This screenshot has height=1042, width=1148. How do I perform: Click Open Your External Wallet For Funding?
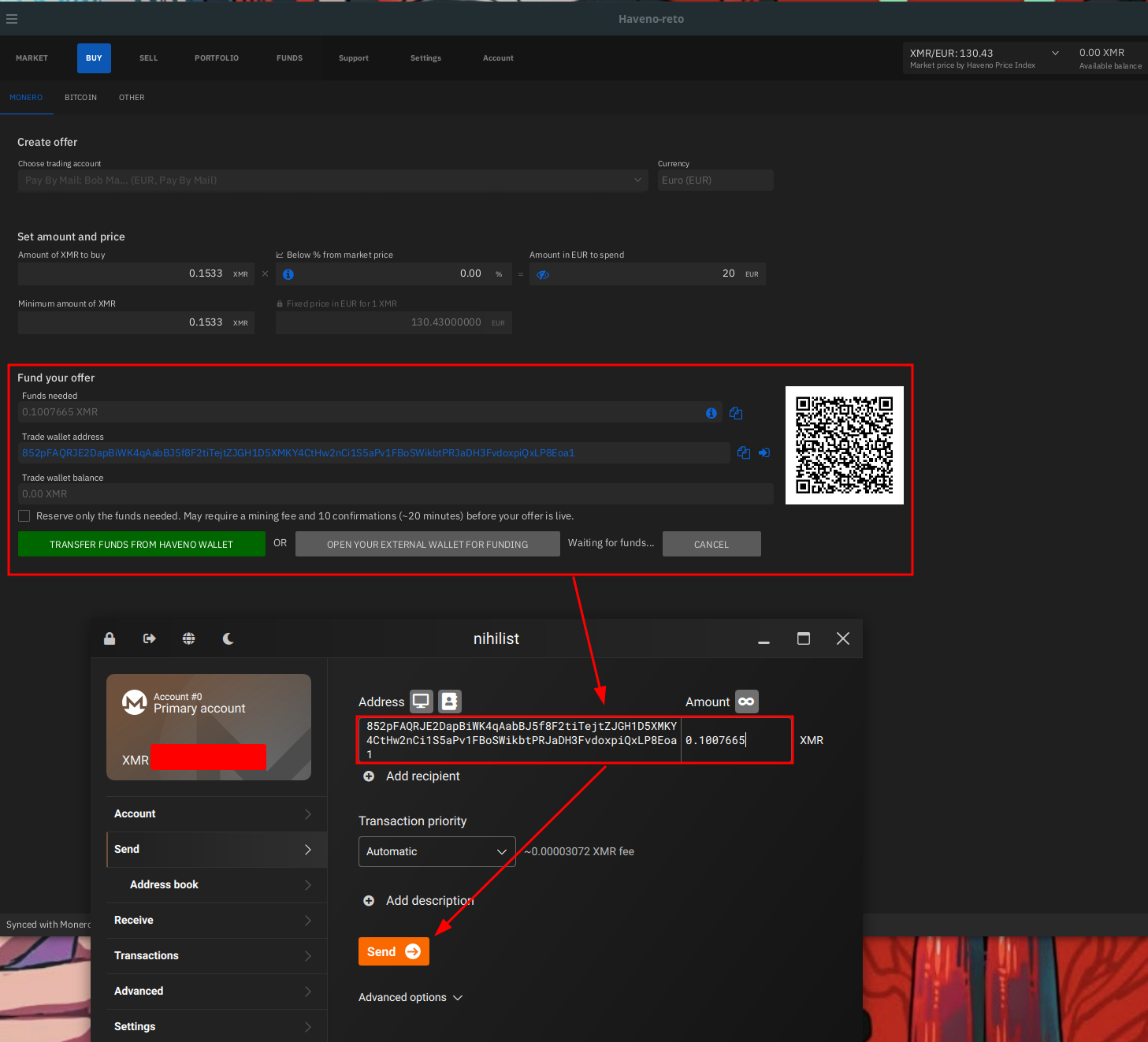point(428,544)
